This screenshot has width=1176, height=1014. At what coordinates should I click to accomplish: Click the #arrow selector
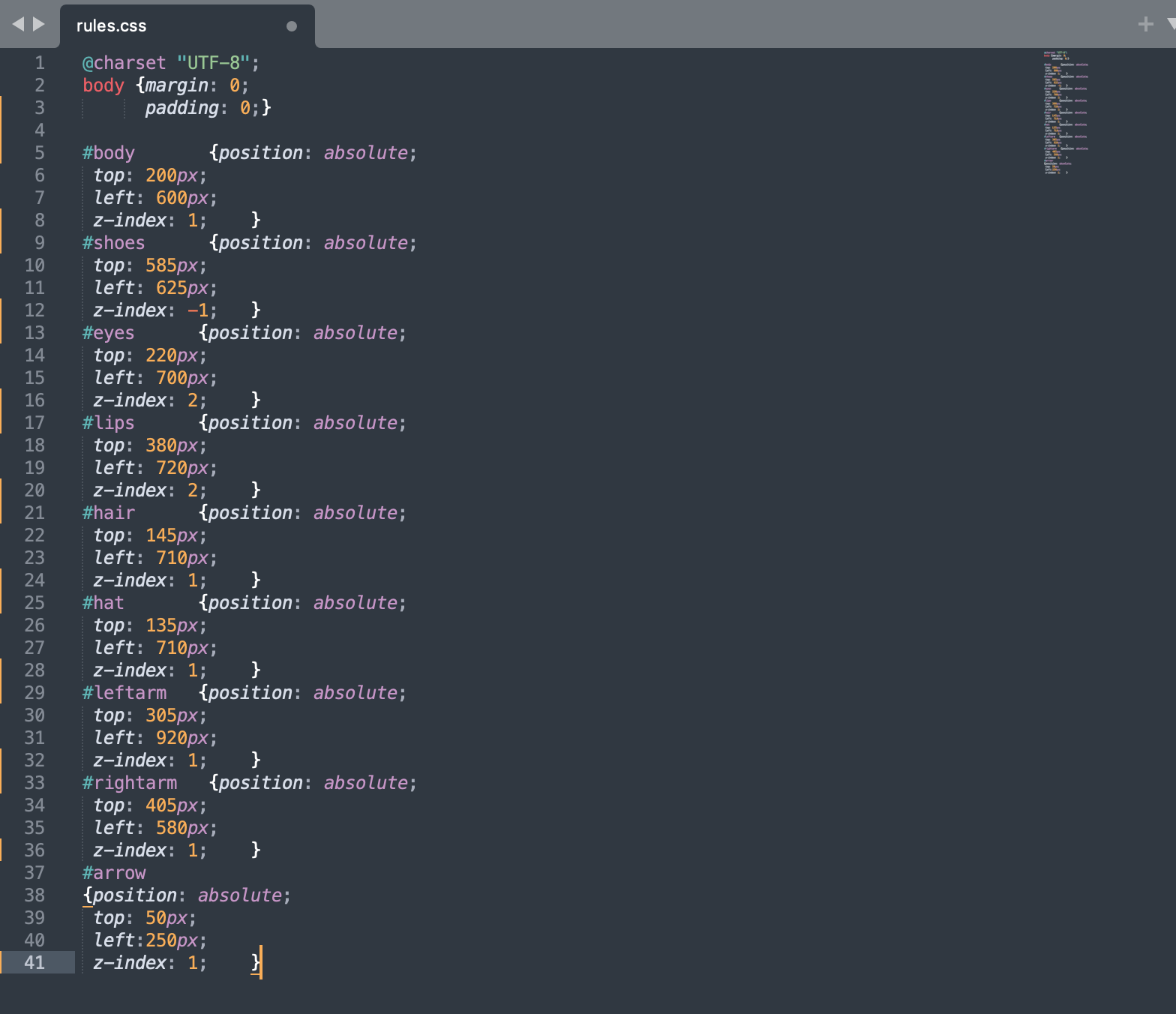(113, 873)
